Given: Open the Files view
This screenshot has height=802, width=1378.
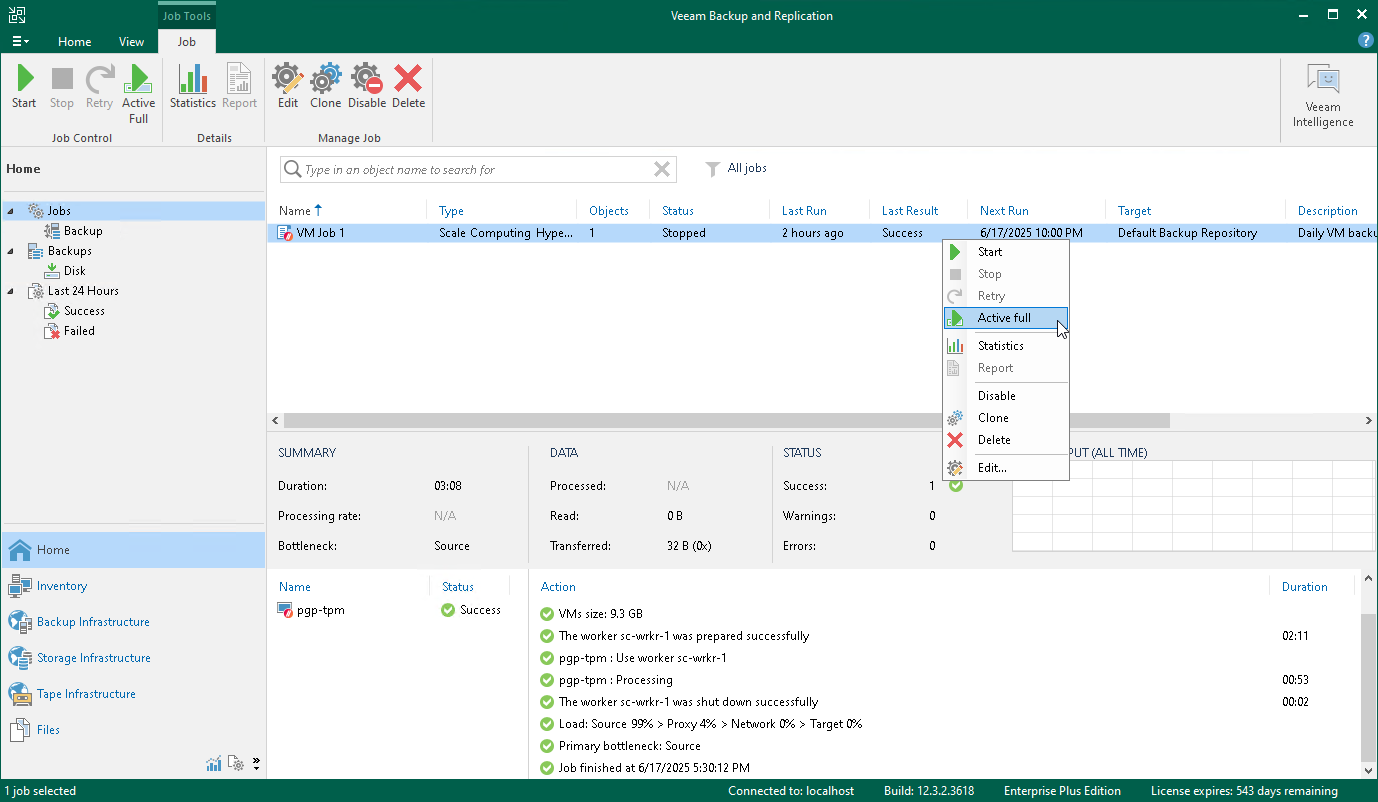Looking at the screenshot, I should click(133, 730).
